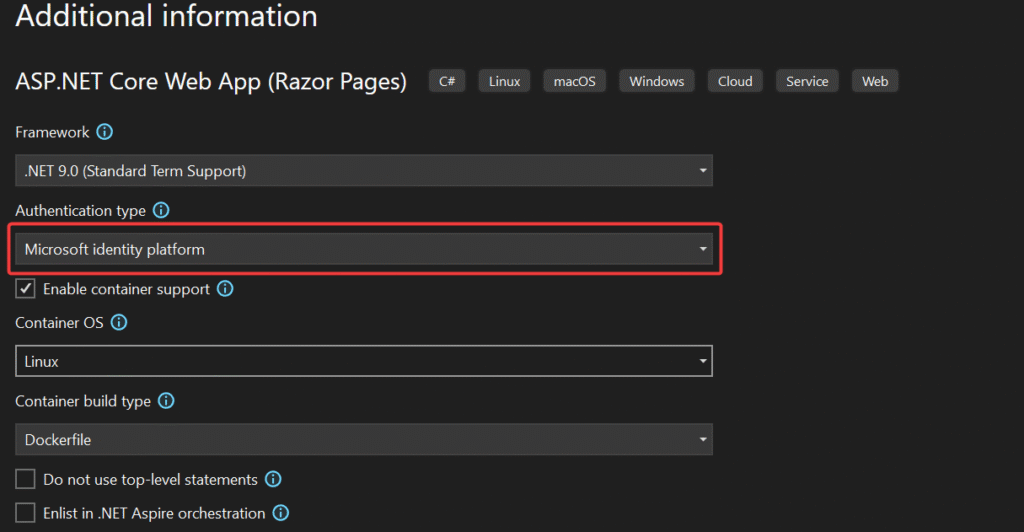Open the Container build type dropdown

[x=364, y=439]
